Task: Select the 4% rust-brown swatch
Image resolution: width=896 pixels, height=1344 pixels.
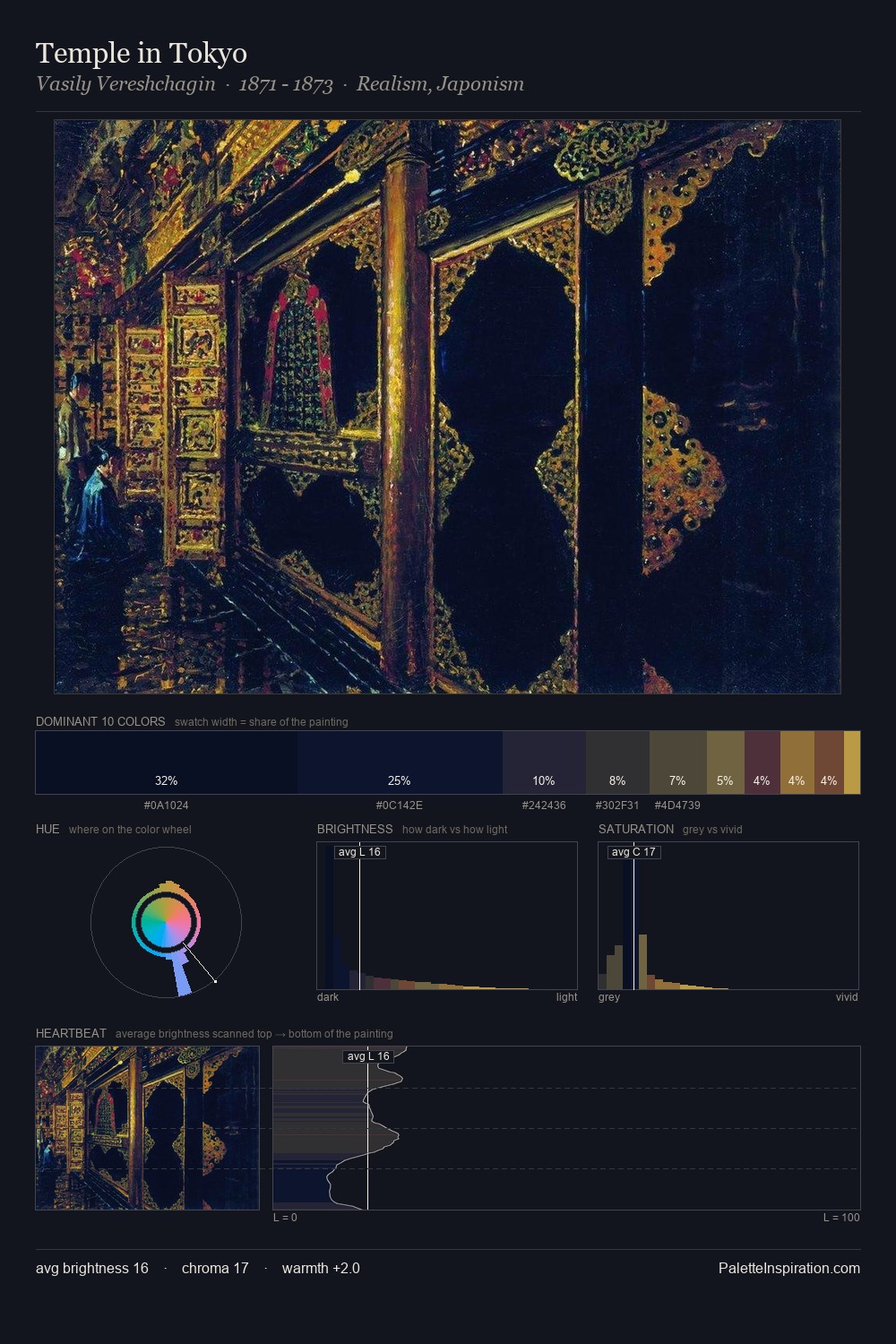Action: [x=829, y=762]
